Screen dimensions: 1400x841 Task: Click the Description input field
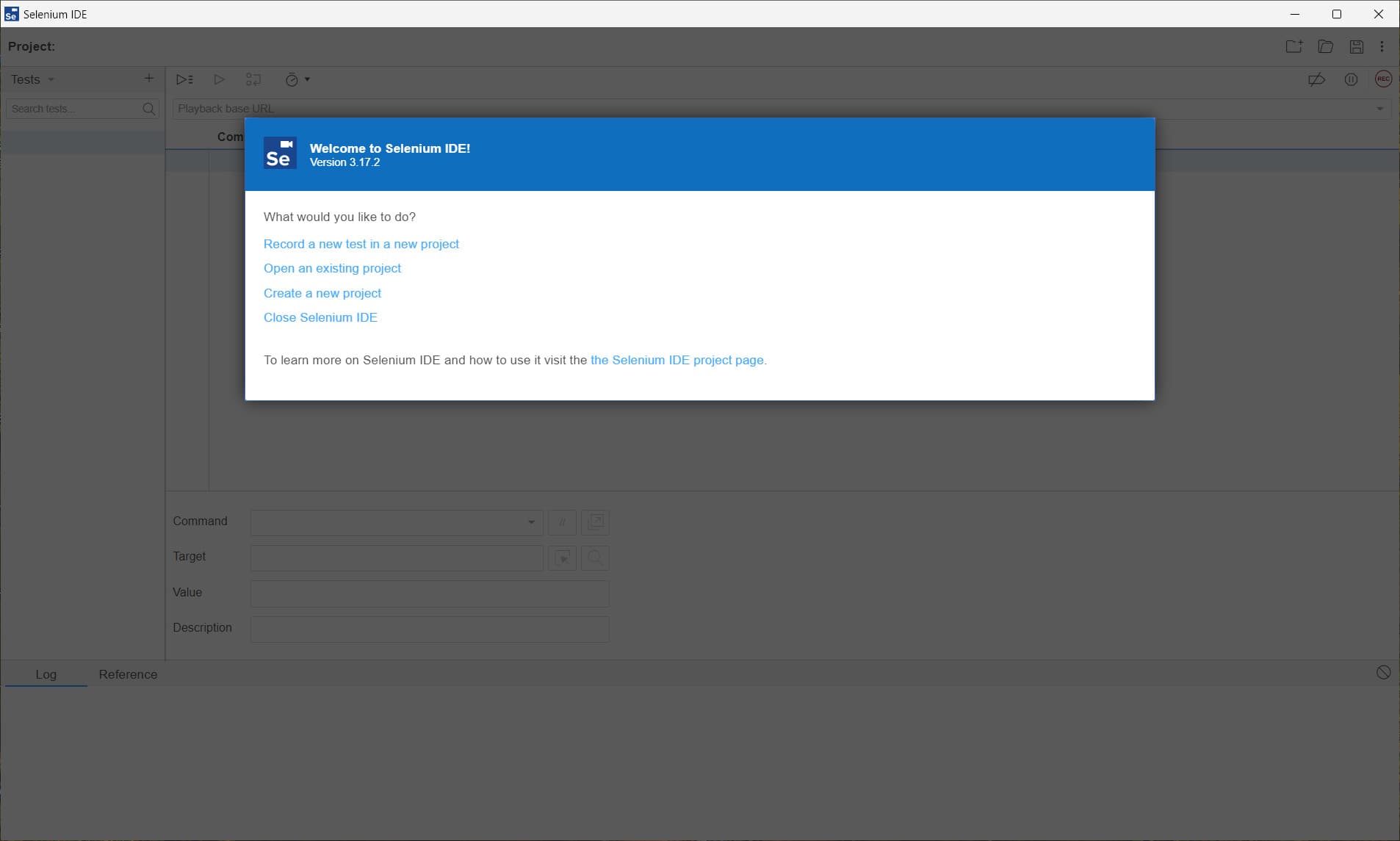[x=430, y=629]
